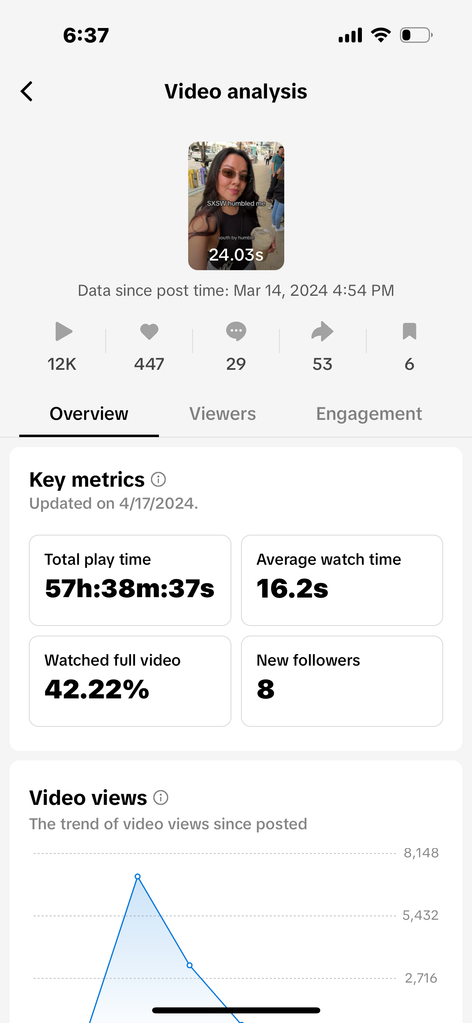Viewport: 472px width, 1023px height.
Task: Open the video thumbnail preview
Action: click(x=236, y=206)
